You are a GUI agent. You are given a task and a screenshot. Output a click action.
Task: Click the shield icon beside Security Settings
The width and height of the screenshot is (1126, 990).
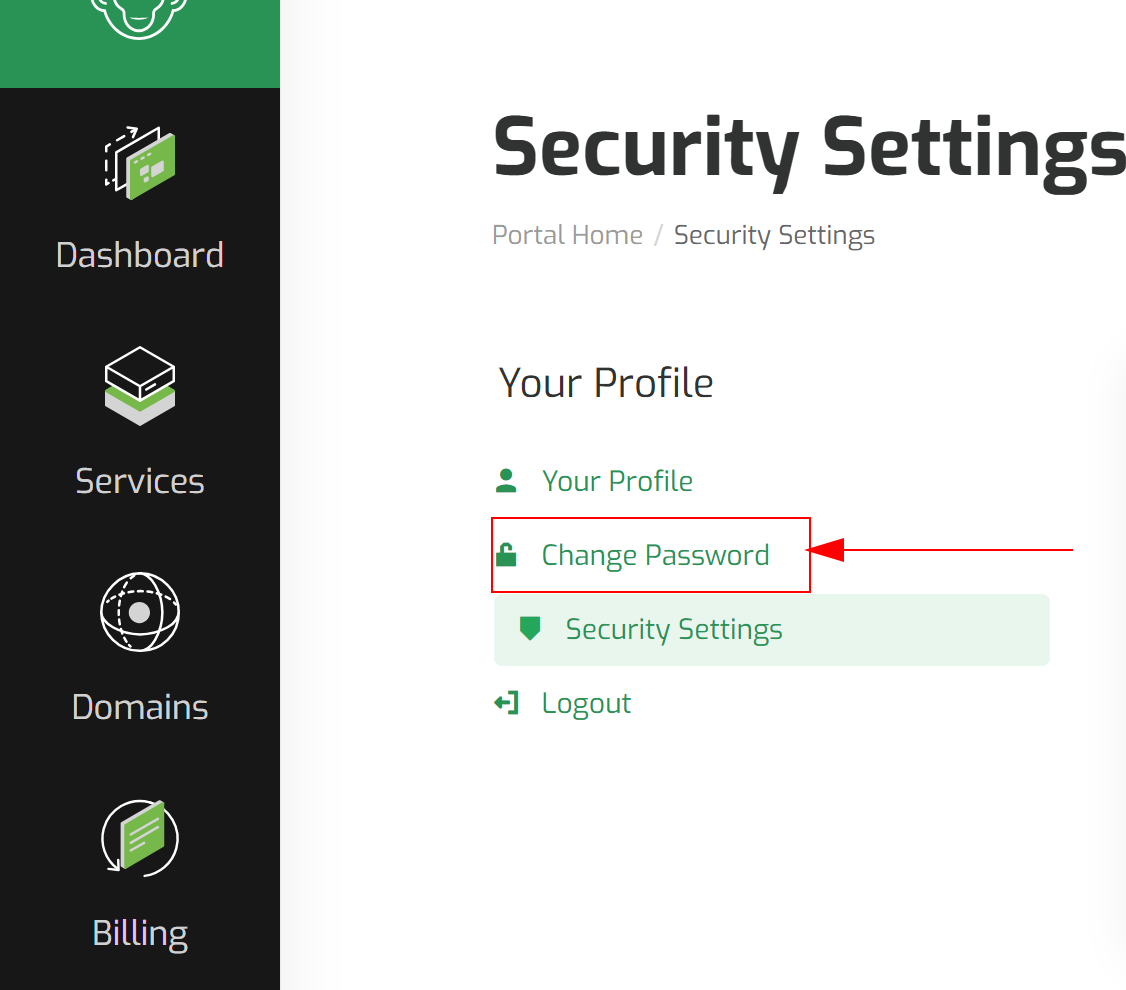tap(530, 629)
